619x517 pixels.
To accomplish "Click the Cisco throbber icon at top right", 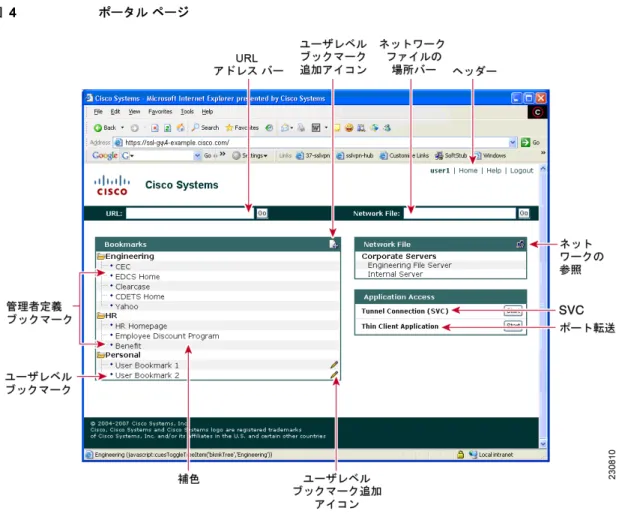I will coord(537,112).
